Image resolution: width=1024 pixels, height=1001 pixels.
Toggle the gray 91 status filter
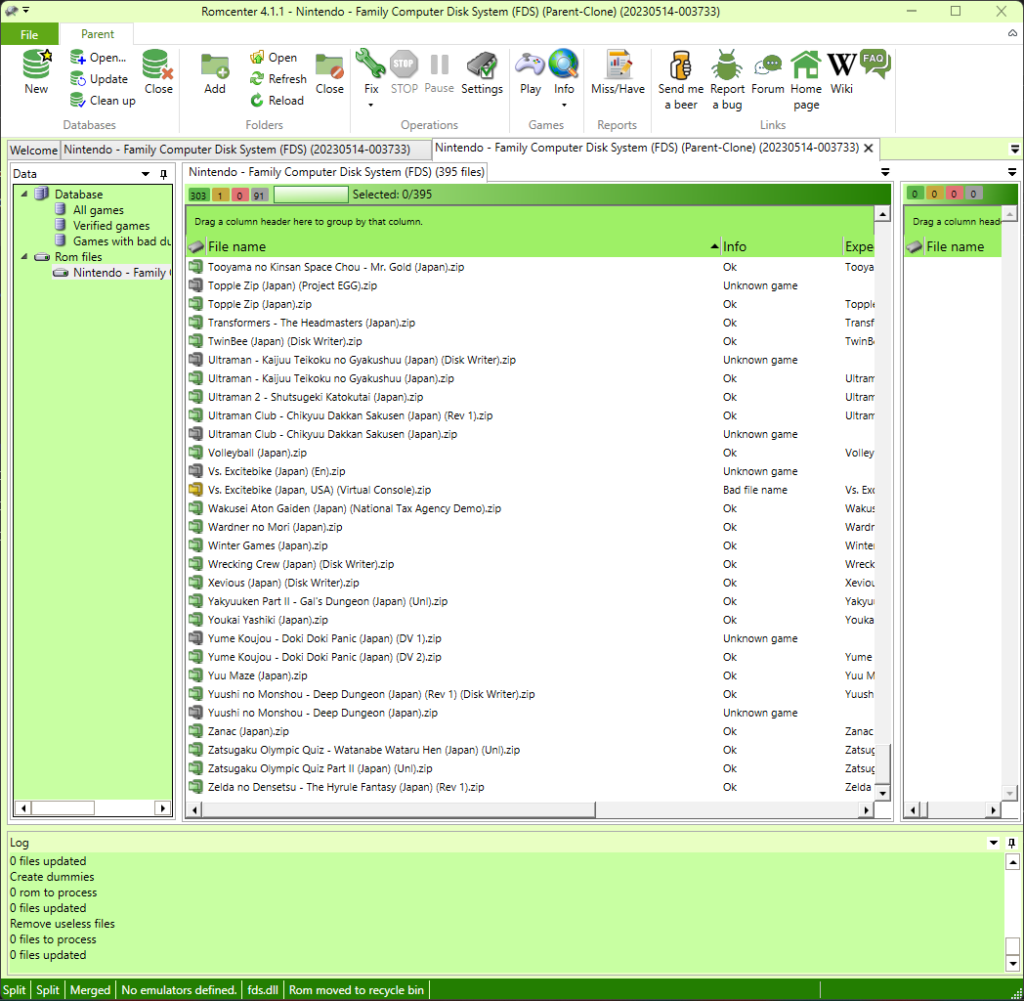click(259, 195)
